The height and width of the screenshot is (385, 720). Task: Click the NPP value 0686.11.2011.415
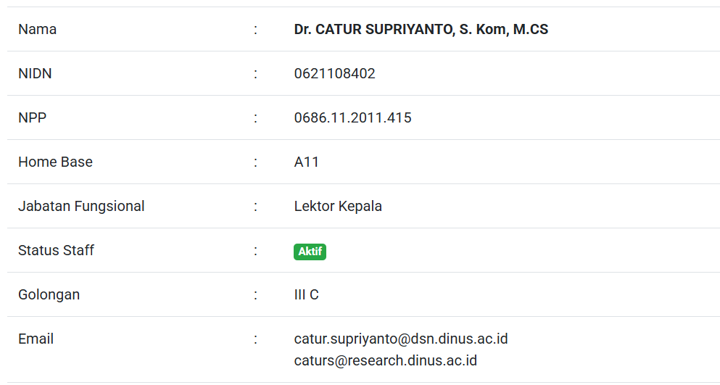pos(352,118)
